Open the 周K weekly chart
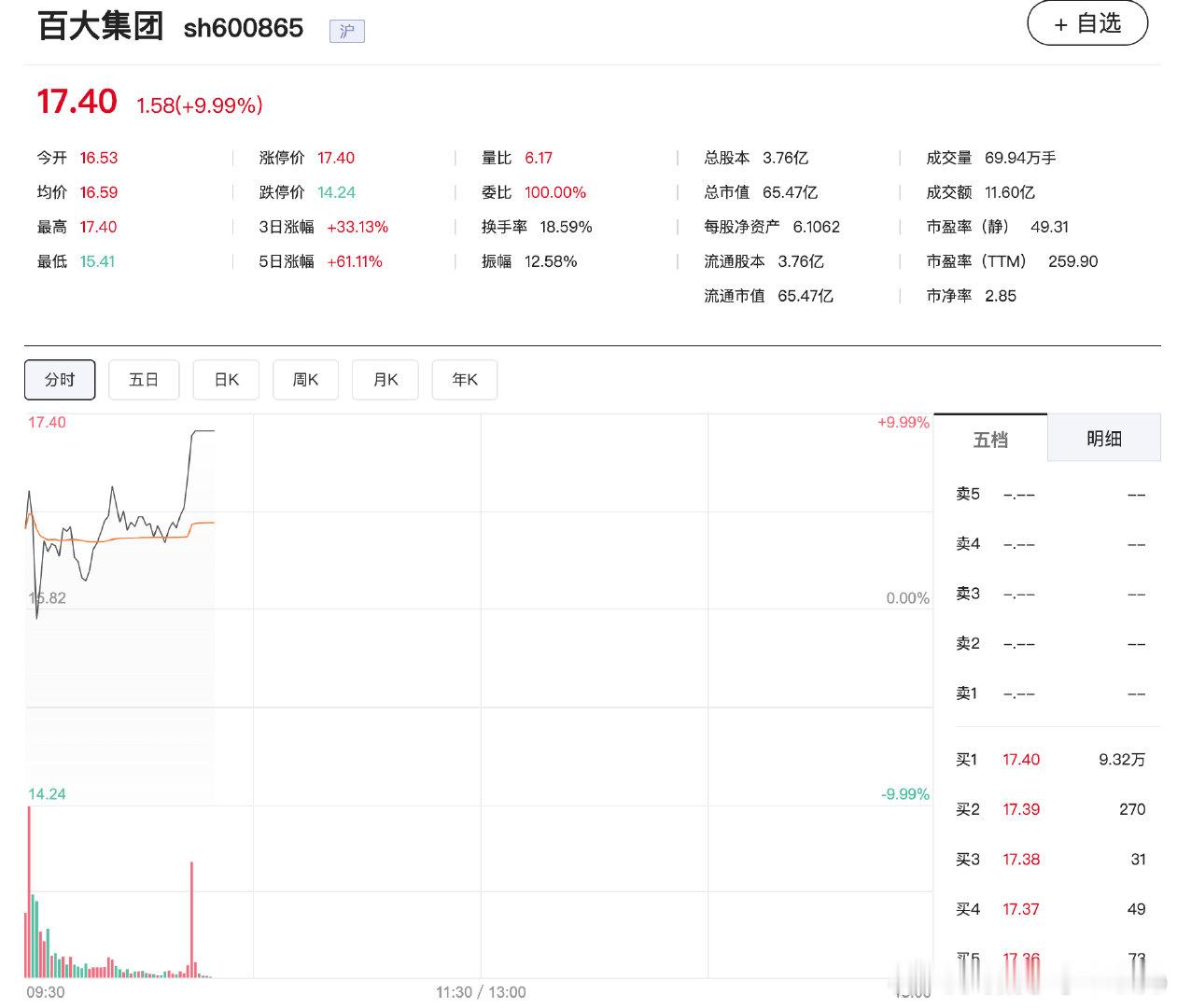This screenshot has height=1008, width=1177. [305, 379]
